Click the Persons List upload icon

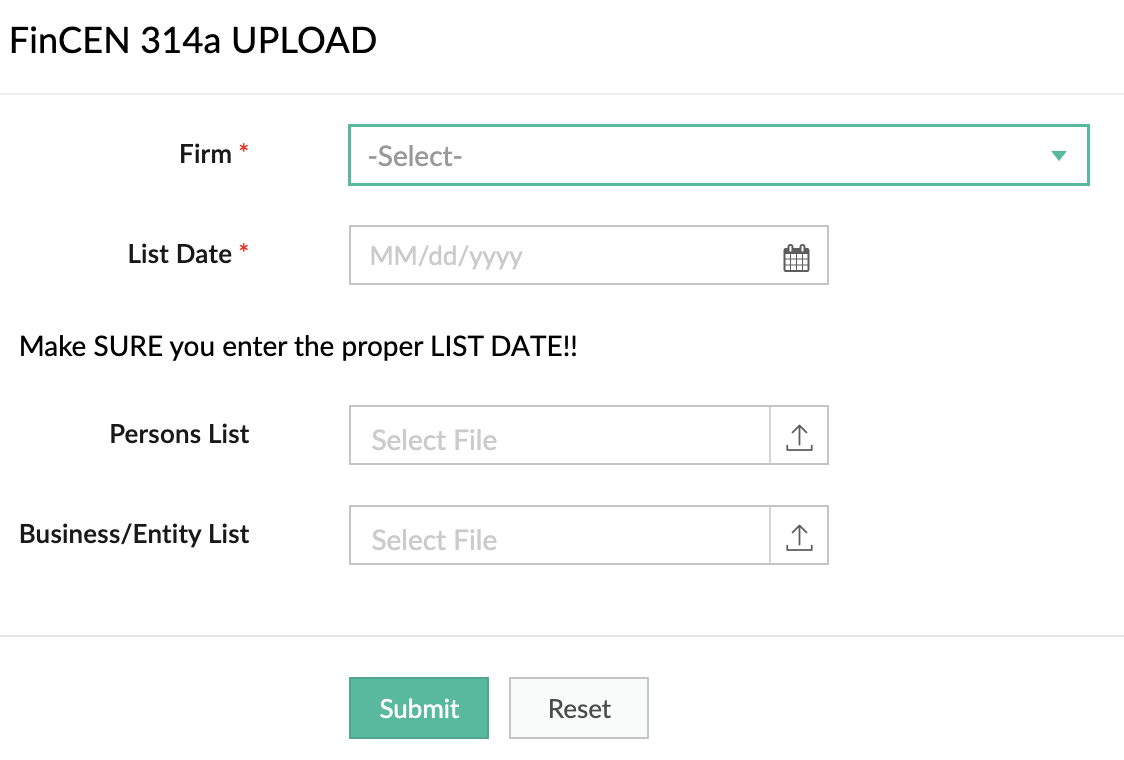799,437
